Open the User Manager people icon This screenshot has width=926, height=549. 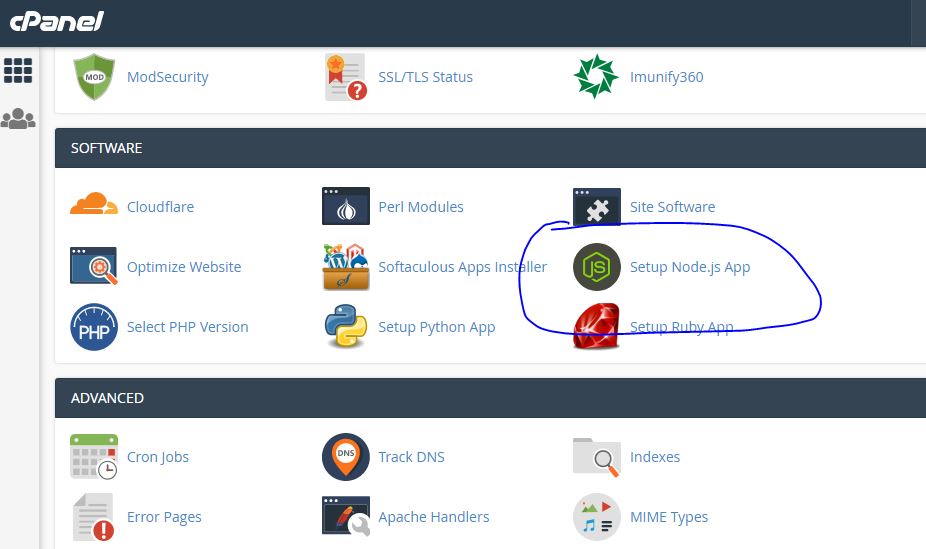18,119
